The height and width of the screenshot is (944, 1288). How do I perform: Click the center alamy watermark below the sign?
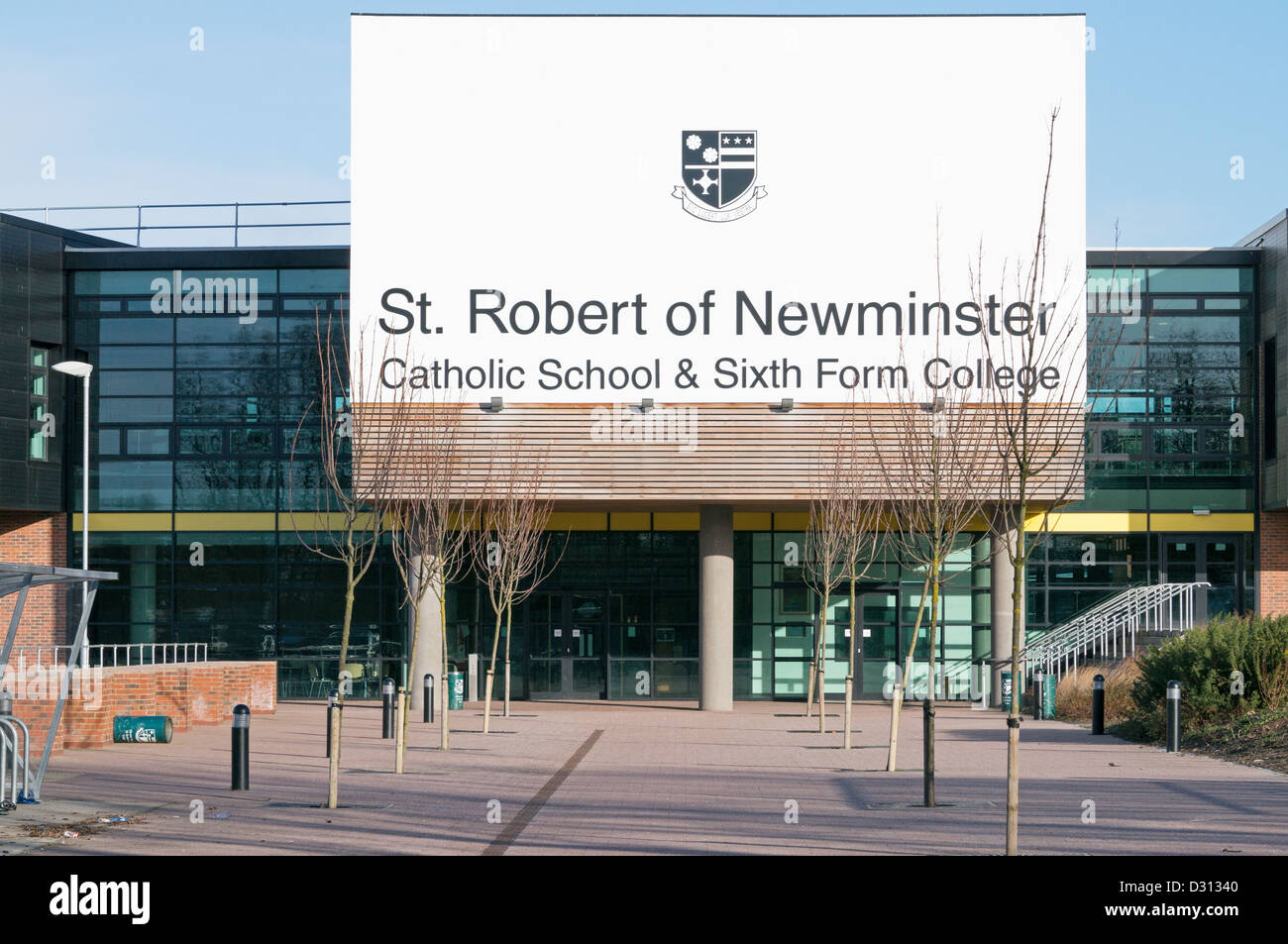point(644,424)
